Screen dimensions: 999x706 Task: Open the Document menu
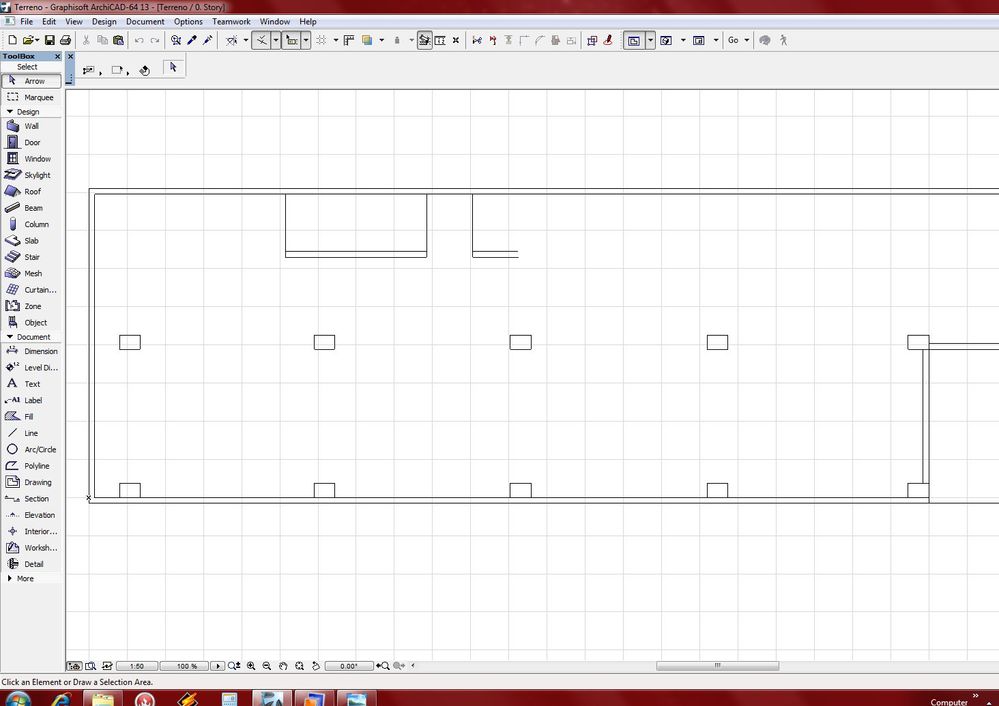coord(145,22)
